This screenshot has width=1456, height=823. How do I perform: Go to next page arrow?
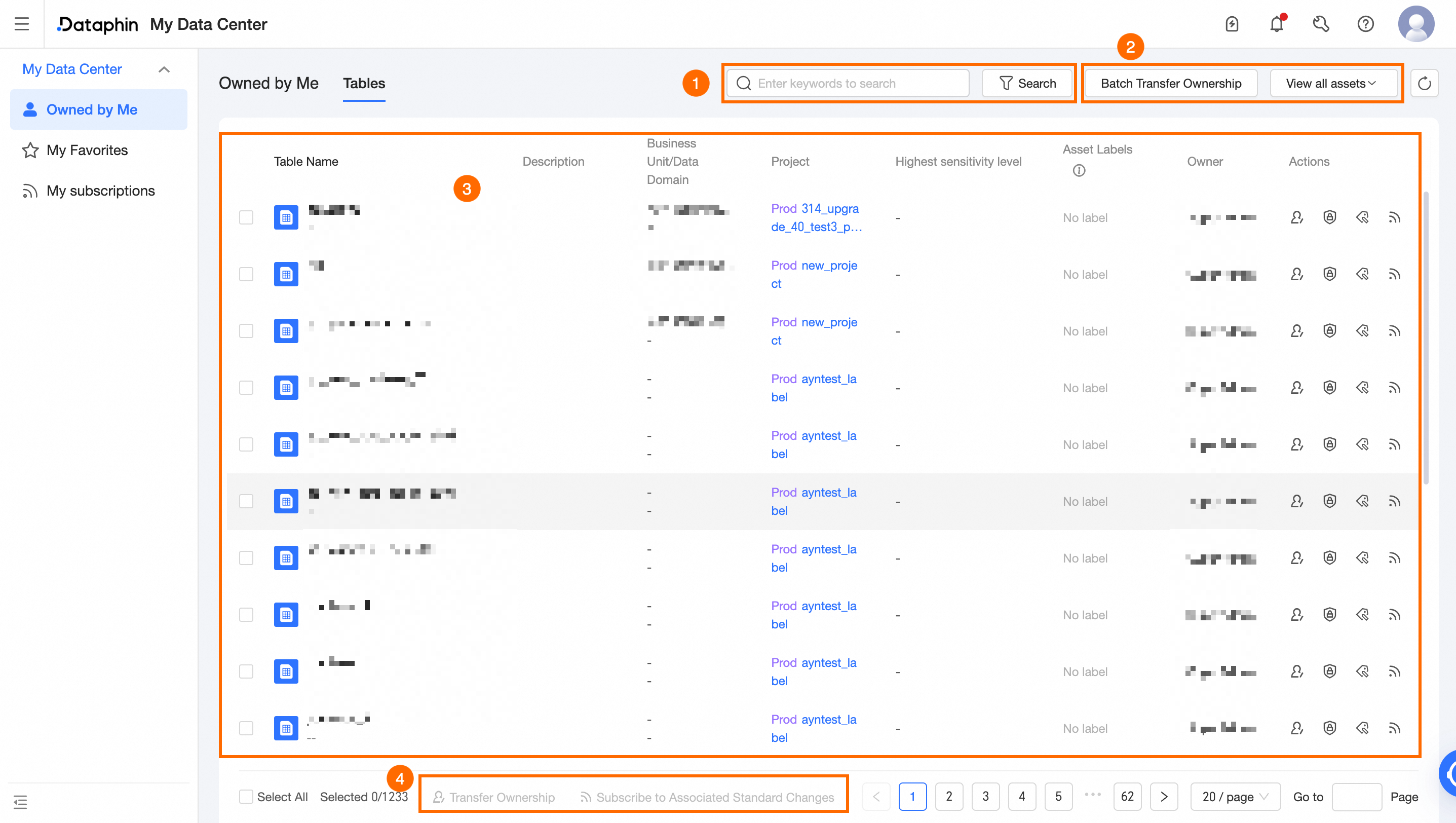point(1164,797)
